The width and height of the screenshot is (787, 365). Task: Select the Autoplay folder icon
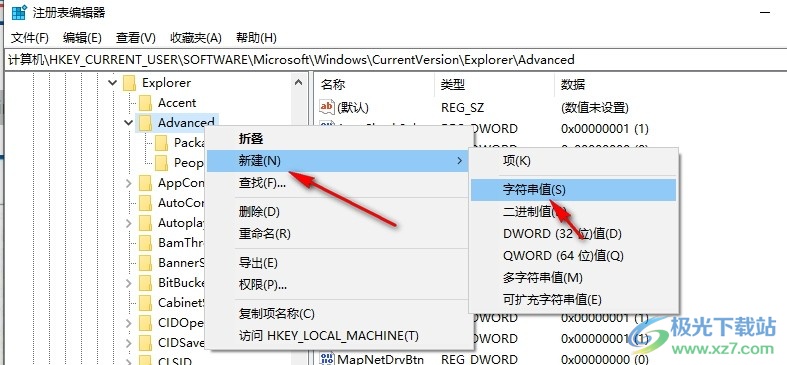[146, 223]
